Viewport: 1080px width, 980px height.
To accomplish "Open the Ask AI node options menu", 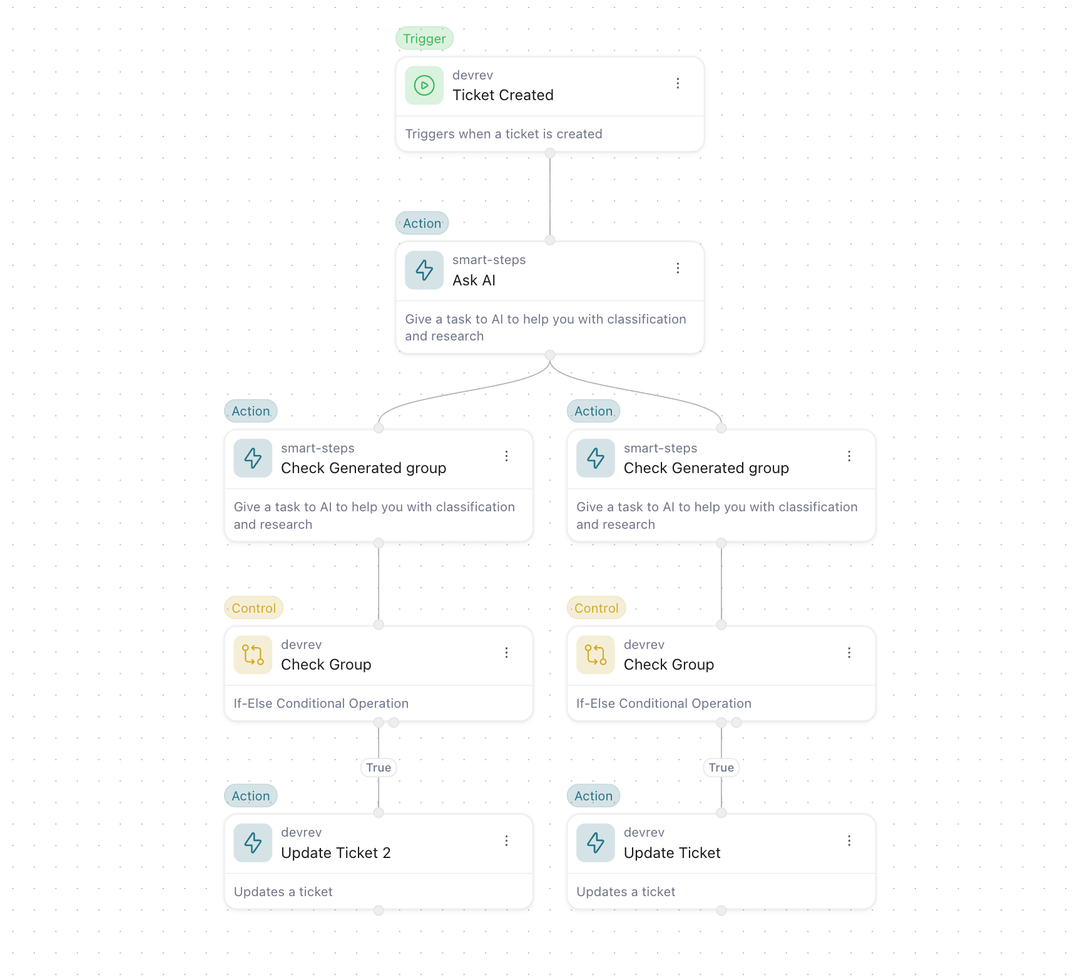I will click(677, 268).
